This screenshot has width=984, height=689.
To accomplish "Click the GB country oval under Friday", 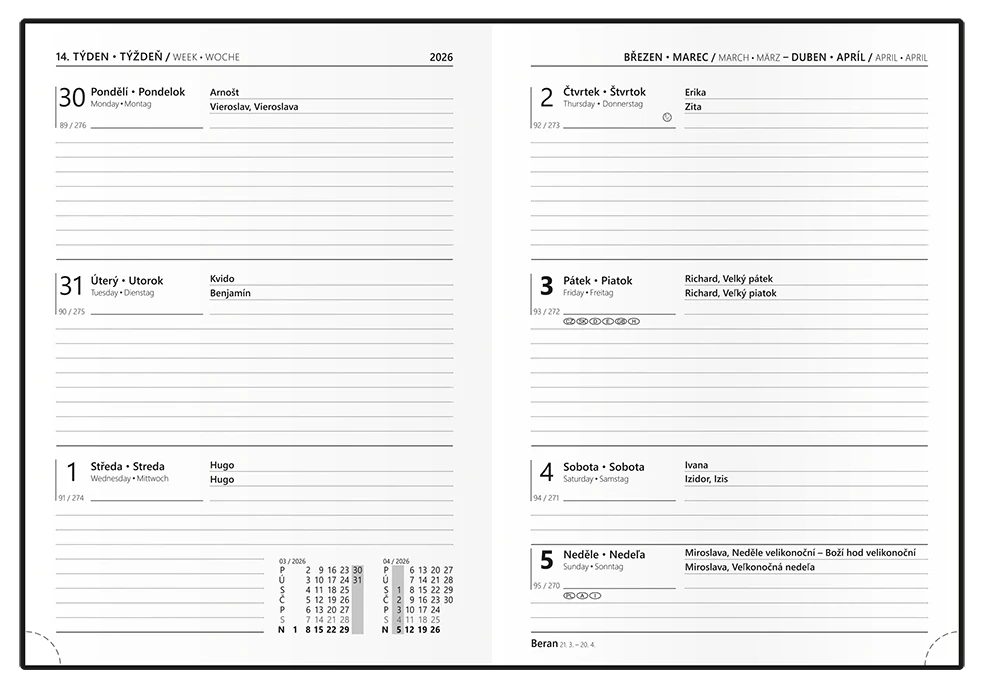I will [x=621, y=321].
